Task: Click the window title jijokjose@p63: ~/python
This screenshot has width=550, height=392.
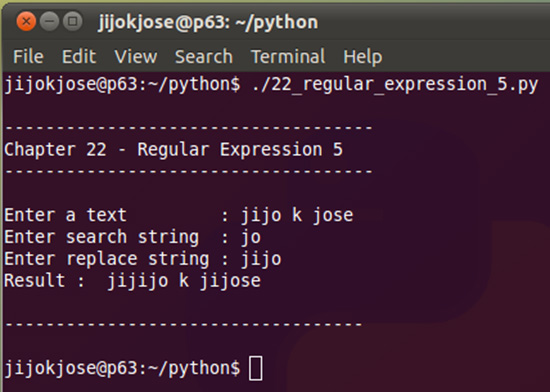Action: tap(208, 22)
